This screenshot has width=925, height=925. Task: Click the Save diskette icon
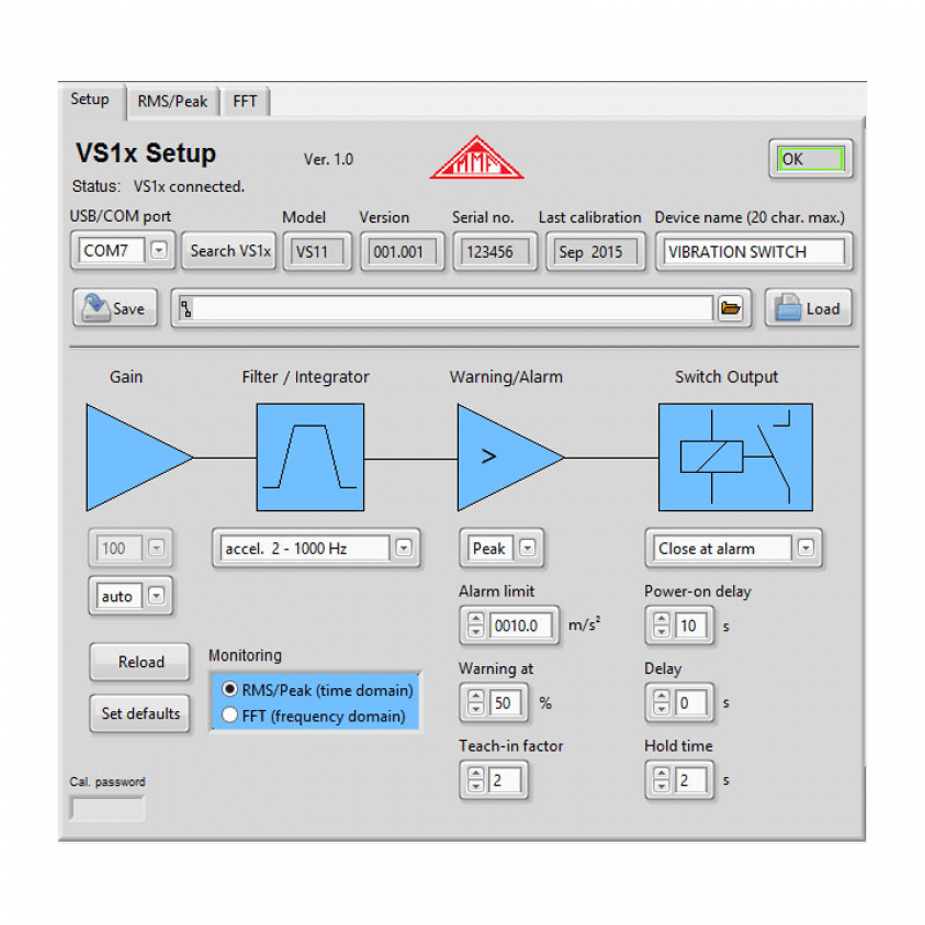(x=97, y=308)
